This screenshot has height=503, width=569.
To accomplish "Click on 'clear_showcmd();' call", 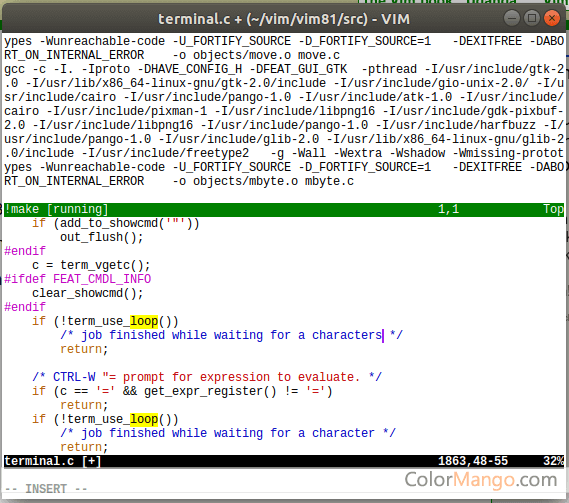I will [88, 293].
